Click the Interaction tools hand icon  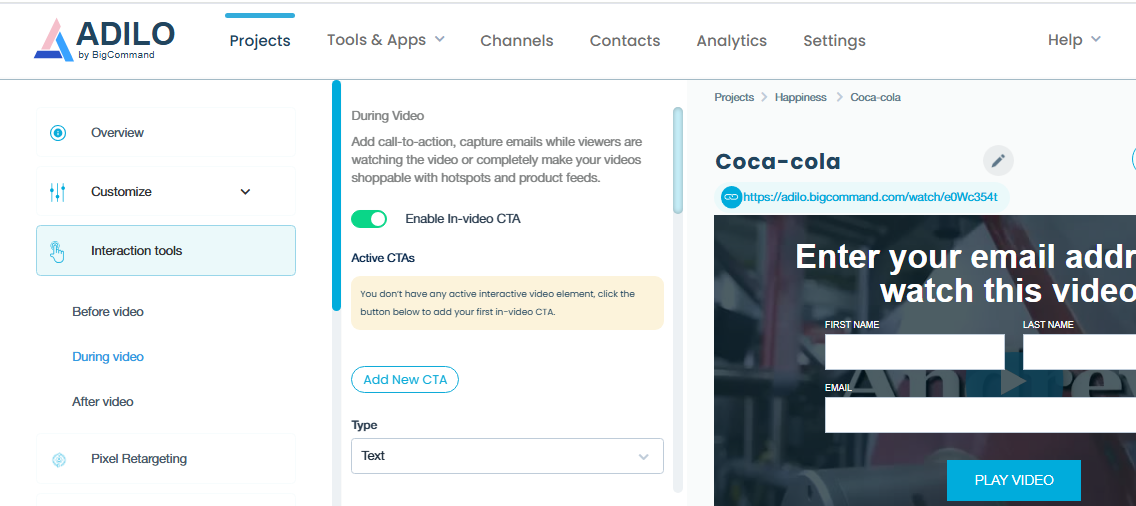(x=57, y=252)
